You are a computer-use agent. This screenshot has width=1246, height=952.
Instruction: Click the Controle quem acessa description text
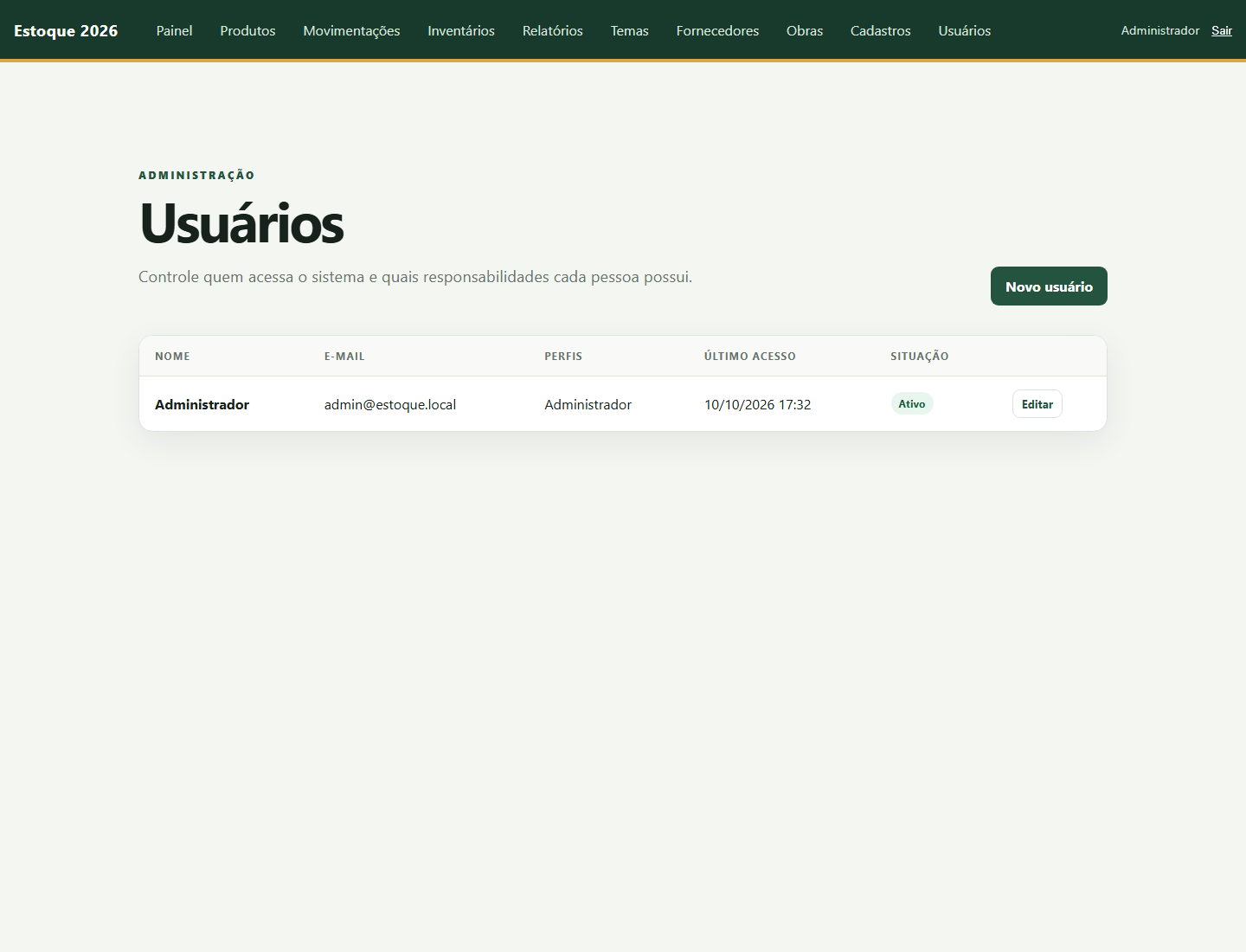(415, 277)
